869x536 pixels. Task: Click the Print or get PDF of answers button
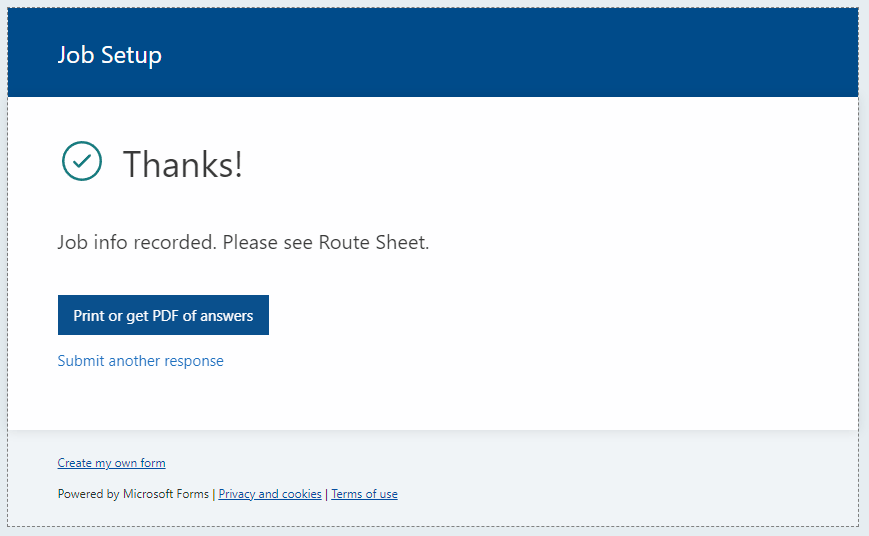coord(163,315)
